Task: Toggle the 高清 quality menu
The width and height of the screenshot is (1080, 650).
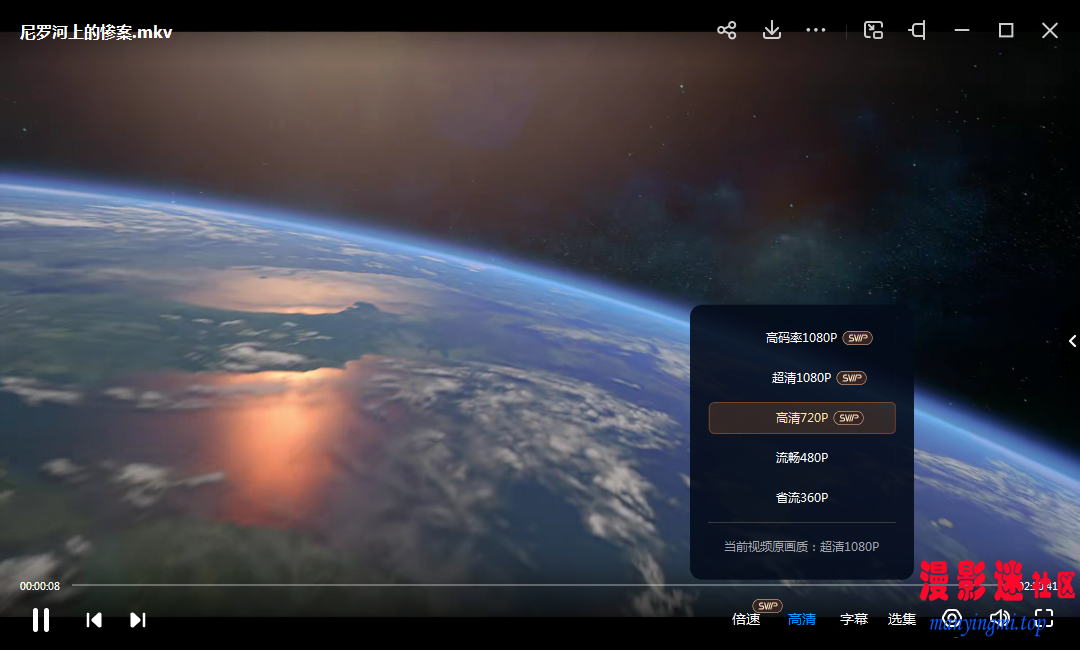Action: [802, 620]
